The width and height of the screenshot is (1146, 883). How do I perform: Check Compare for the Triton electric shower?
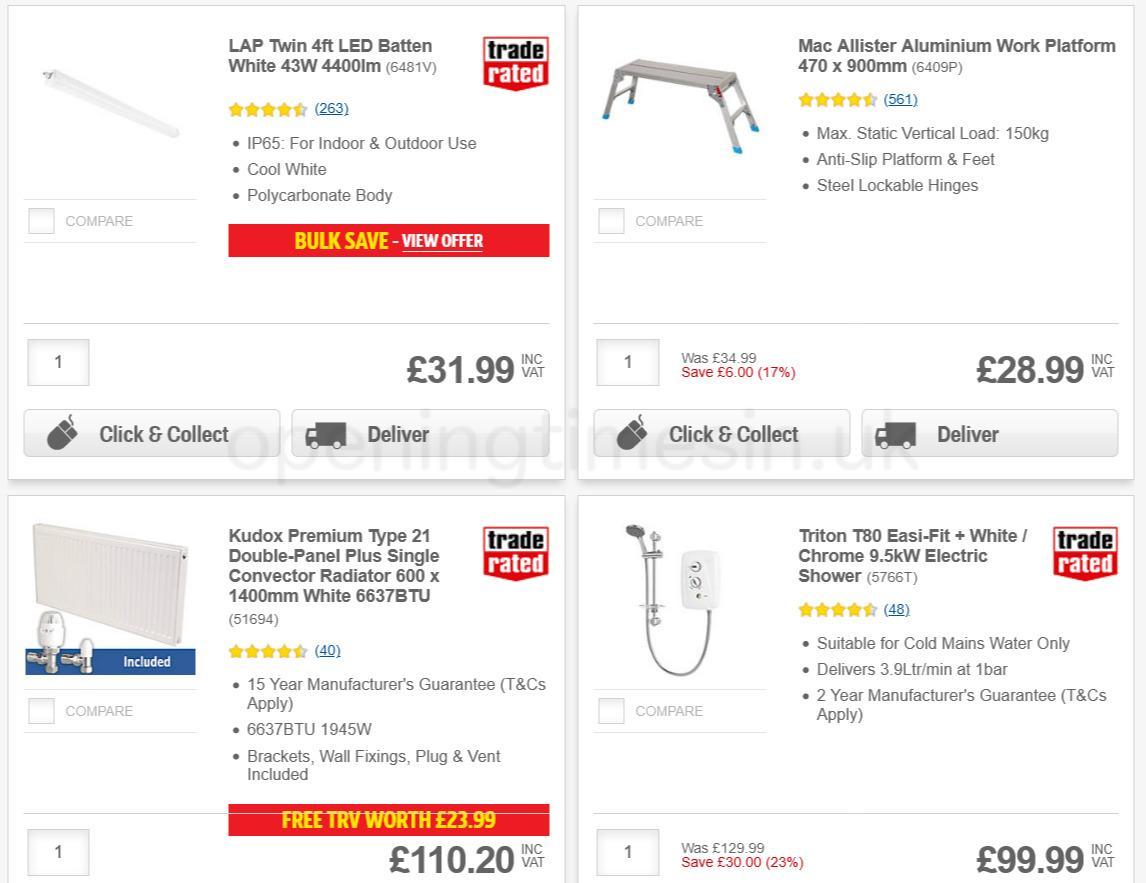(610, 710)
